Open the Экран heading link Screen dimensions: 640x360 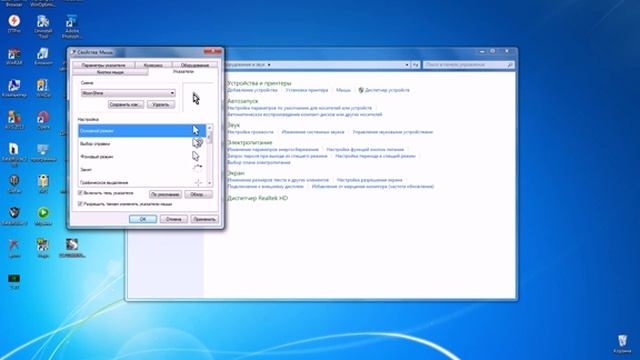[x=236, y=173]
